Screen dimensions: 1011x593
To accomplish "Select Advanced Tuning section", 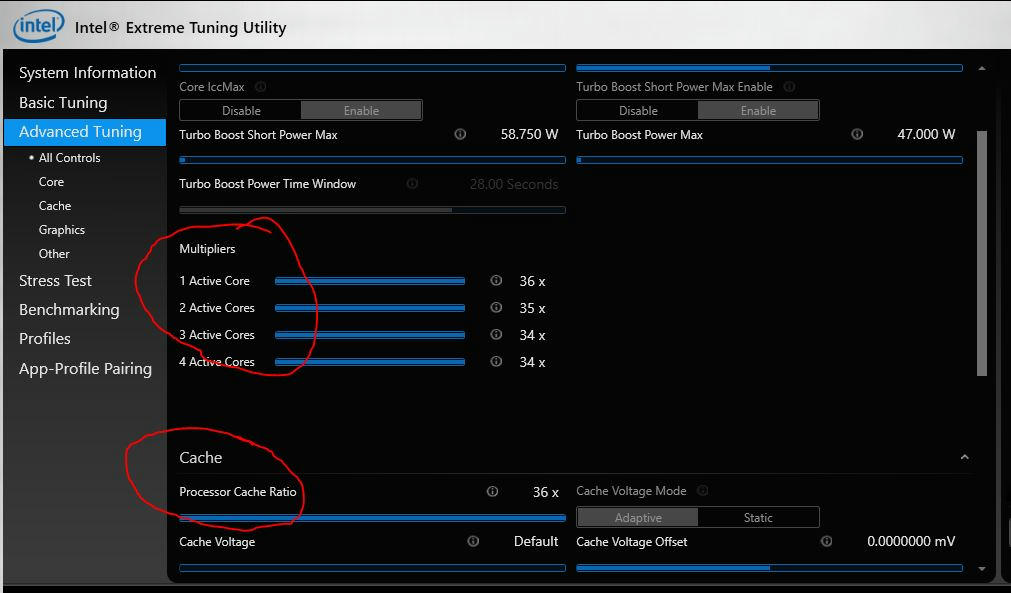I will tap(85, 131).
